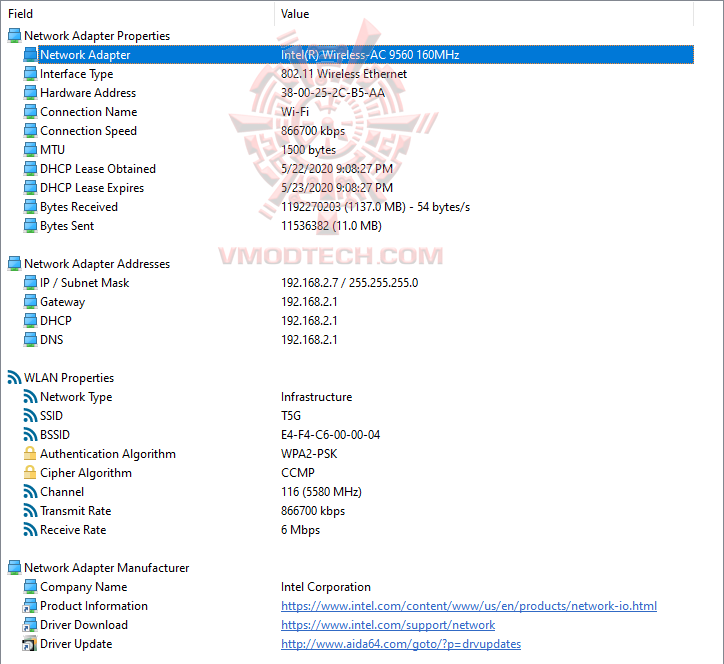724x664 pixels.
Task: Click the Bytes Received row icon
Action: click(30, 206)
